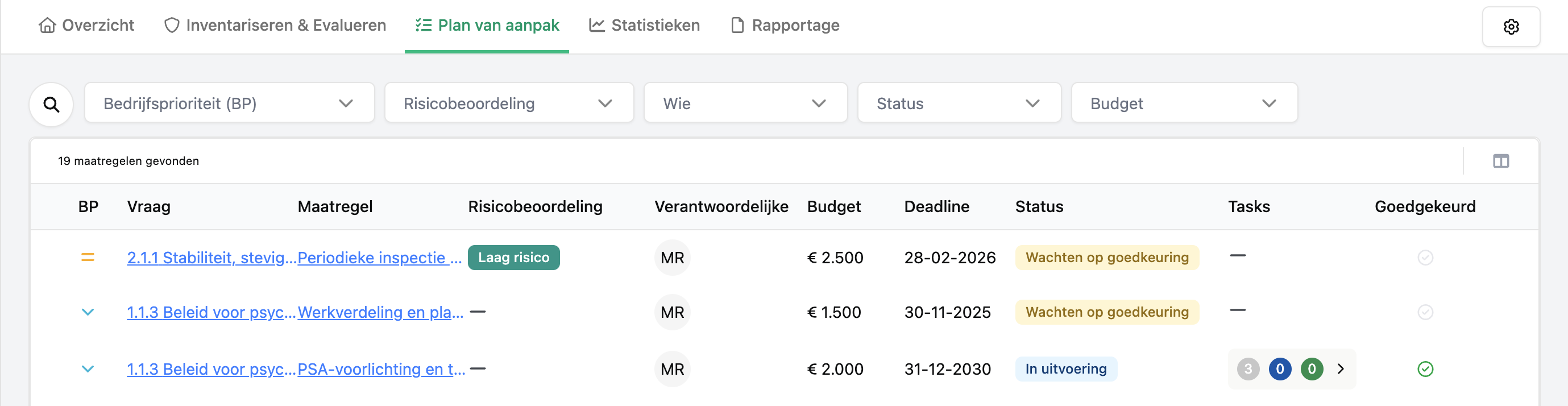The width and height of the screenshot is (1568, 406).
Task: Switch to the Statistieken tab
Action: [x=644, y=26]
